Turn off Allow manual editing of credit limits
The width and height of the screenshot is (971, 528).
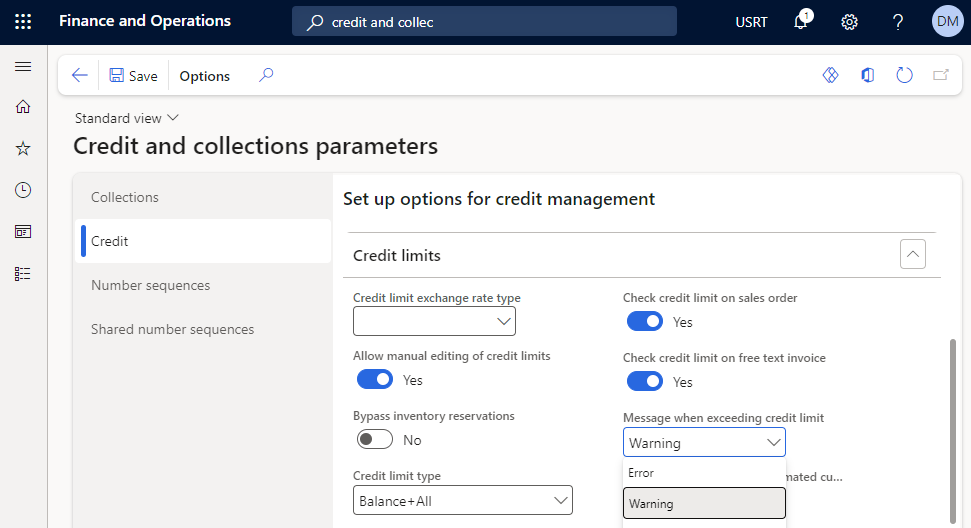click(x=375, y=380)
